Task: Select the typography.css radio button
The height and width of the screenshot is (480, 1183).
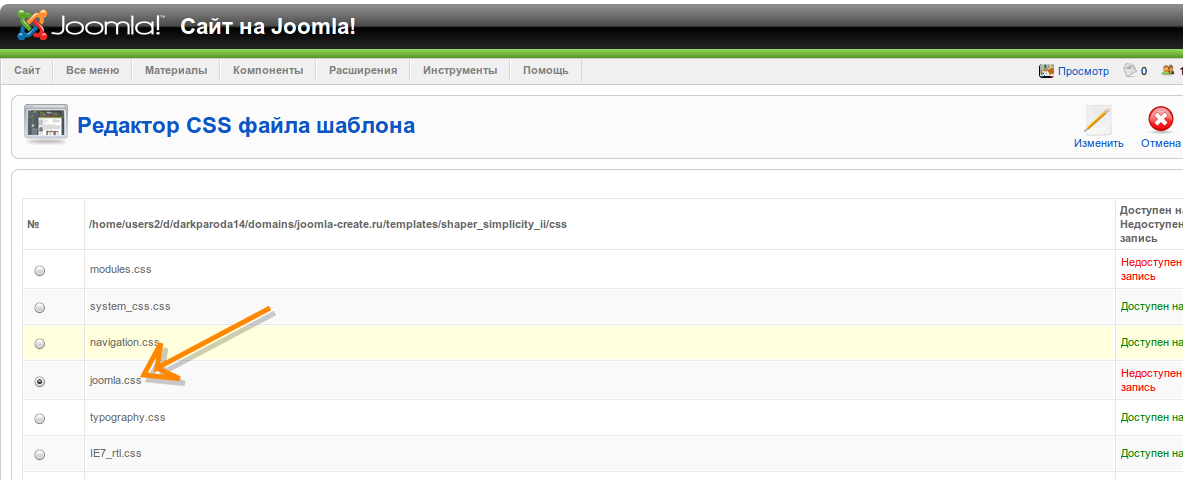Action: click(x=40, y=418)
